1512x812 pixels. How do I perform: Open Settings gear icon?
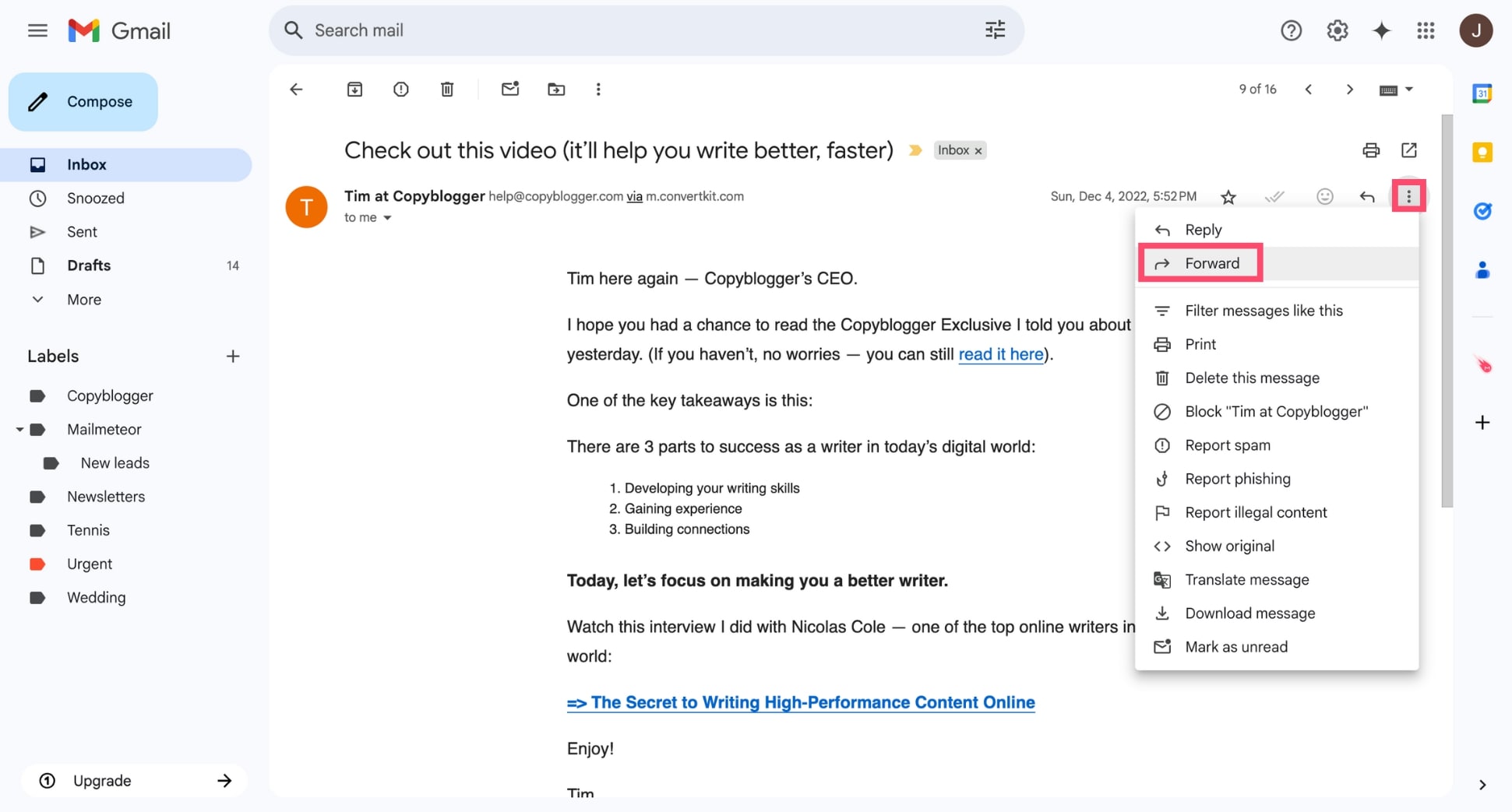1337,30
